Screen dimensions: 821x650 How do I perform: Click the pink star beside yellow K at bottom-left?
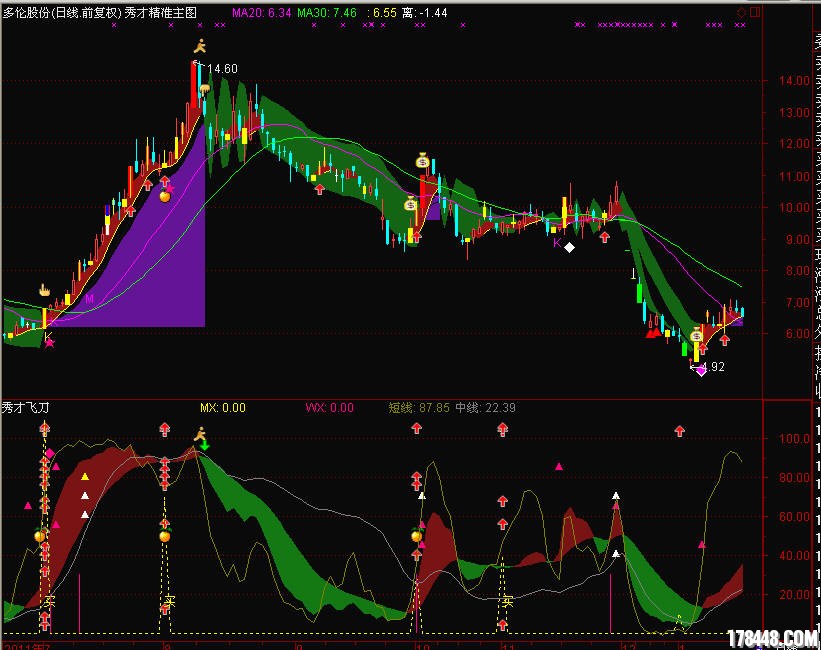click(x=50, y=343)
